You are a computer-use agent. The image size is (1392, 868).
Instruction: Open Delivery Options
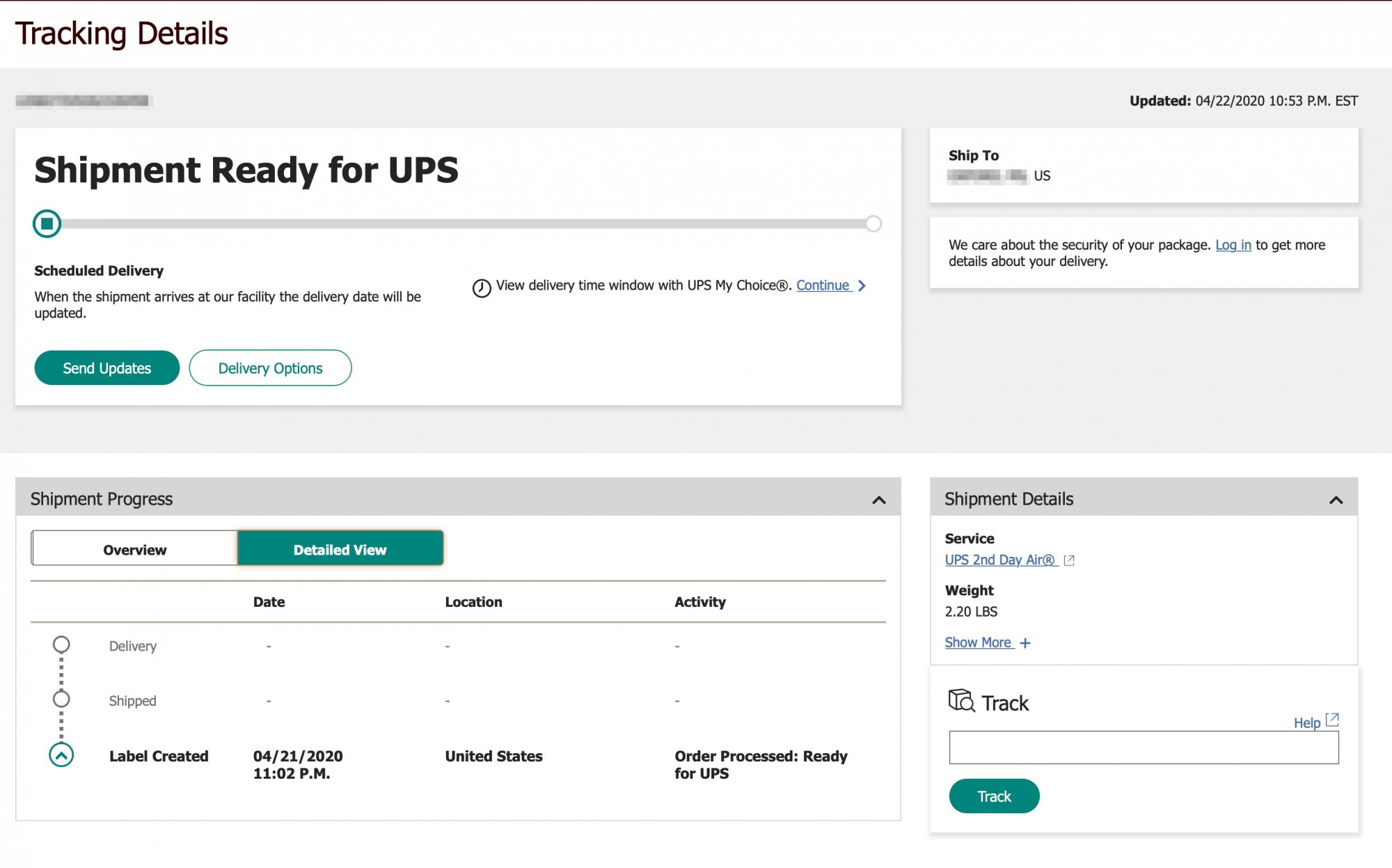pyautogui.click(x=270, y=368)
